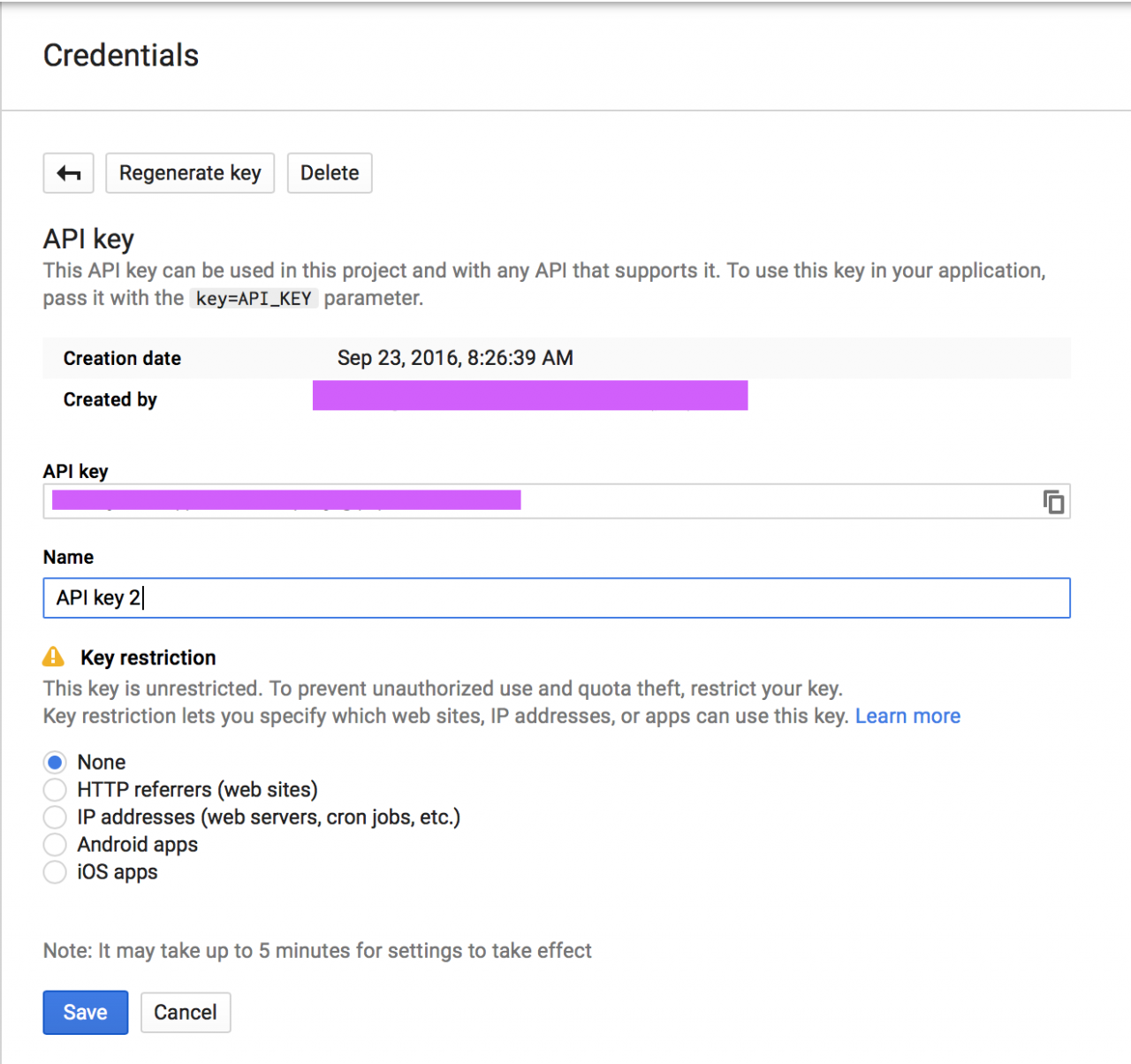The image size is (1131, 1064).
Task: Focus the Name text field
Action: tap(557, 598)
